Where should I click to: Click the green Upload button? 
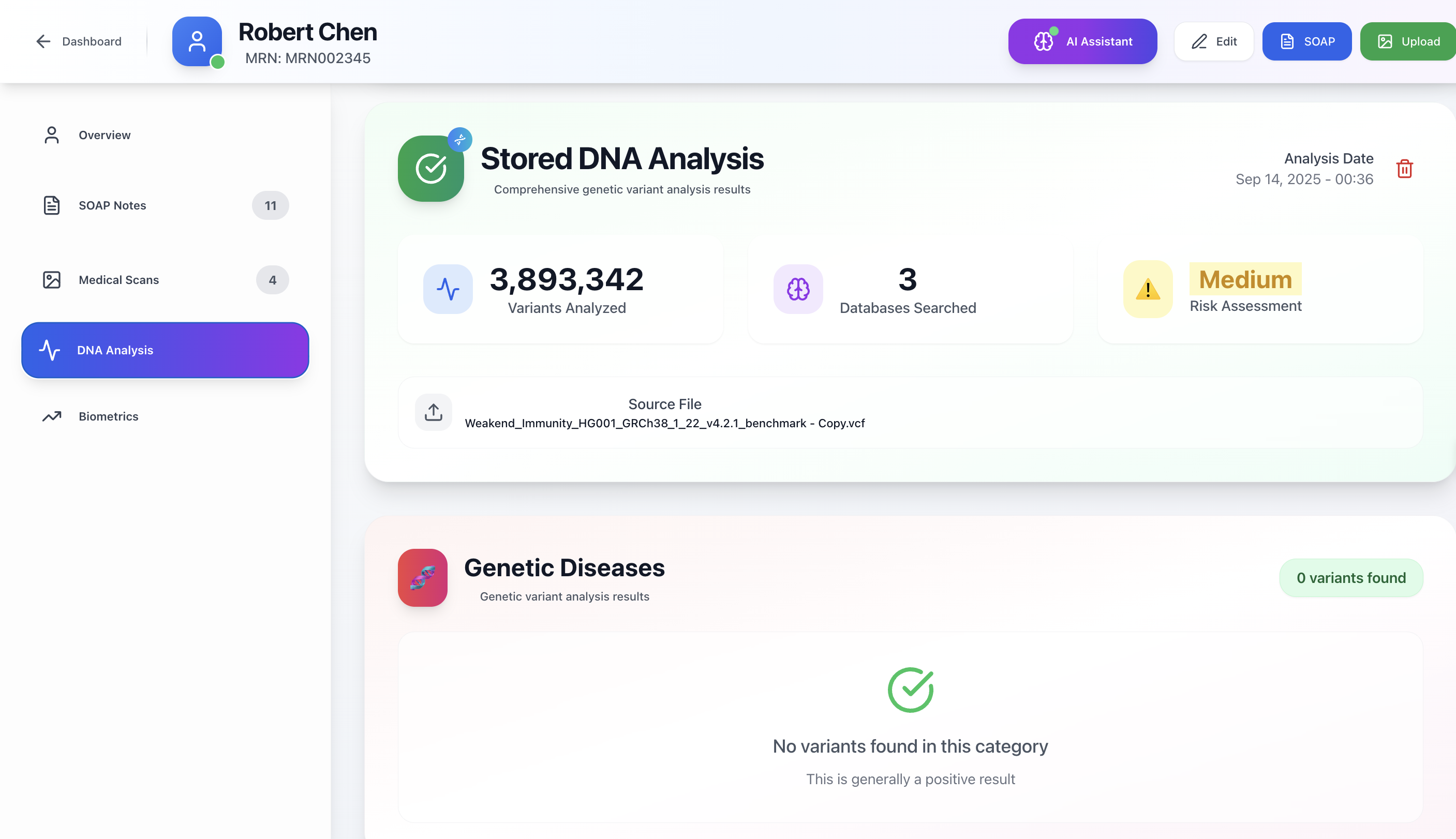(x=1407, y=41)
